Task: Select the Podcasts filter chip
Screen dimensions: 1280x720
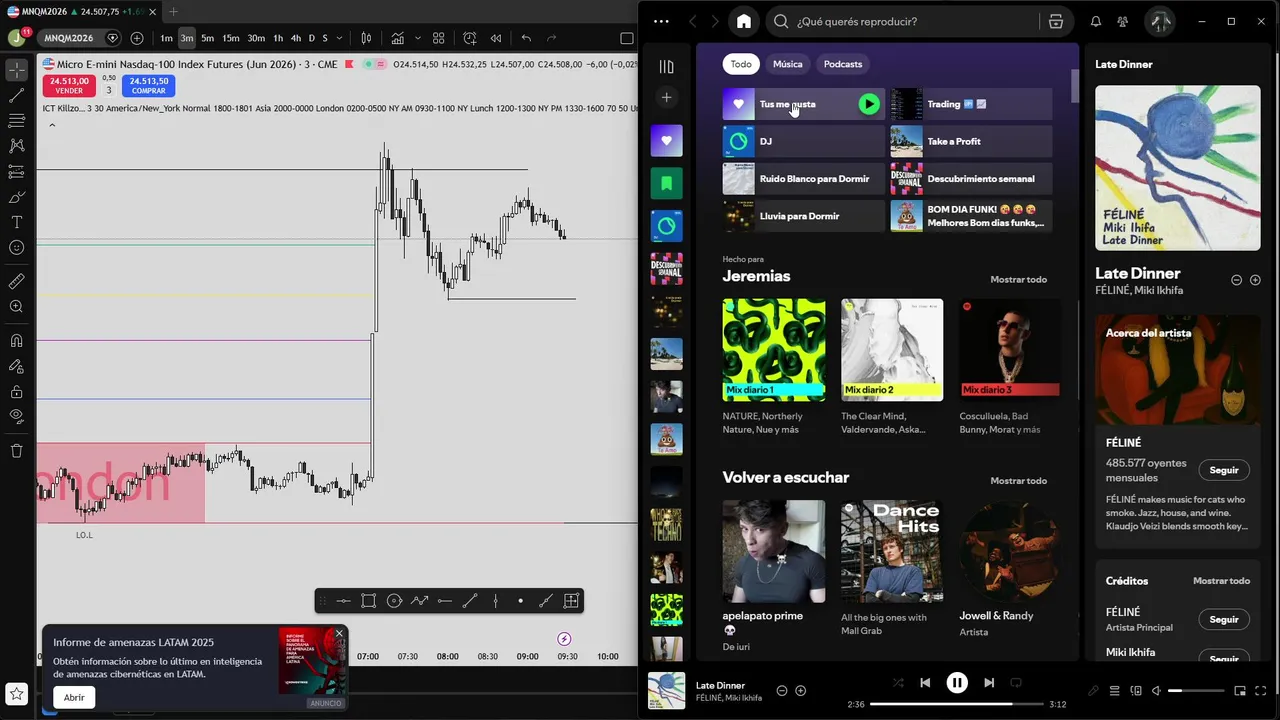Action: (842, 64)
